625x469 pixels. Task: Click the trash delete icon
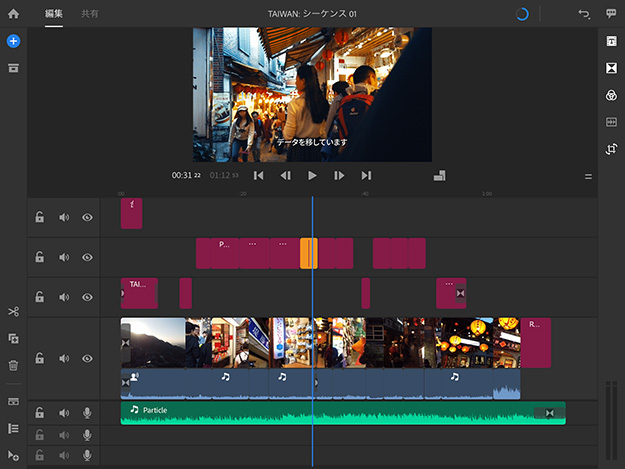click(13, 366)
